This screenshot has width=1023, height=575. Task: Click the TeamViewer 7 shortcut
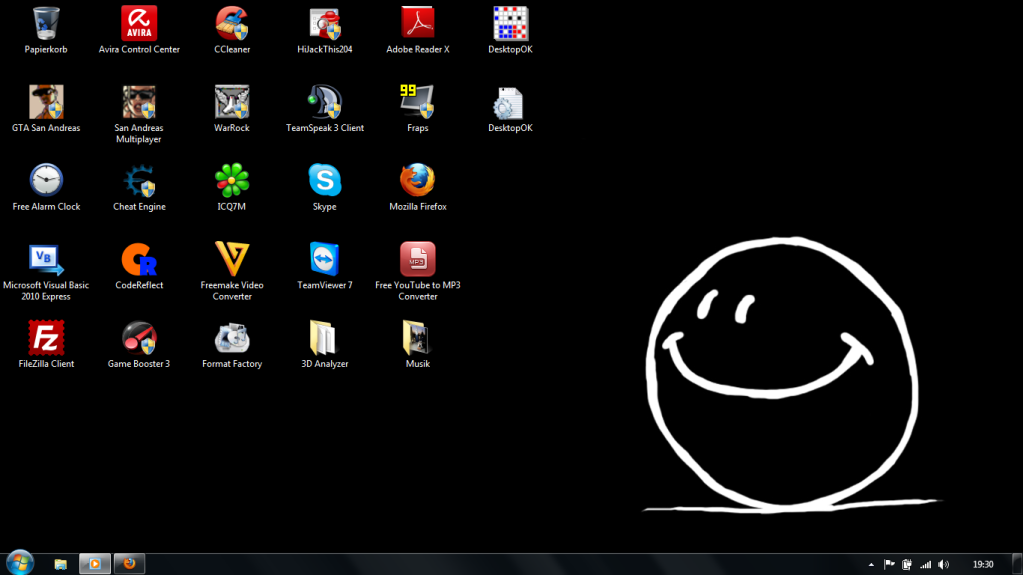click(325, 260)
